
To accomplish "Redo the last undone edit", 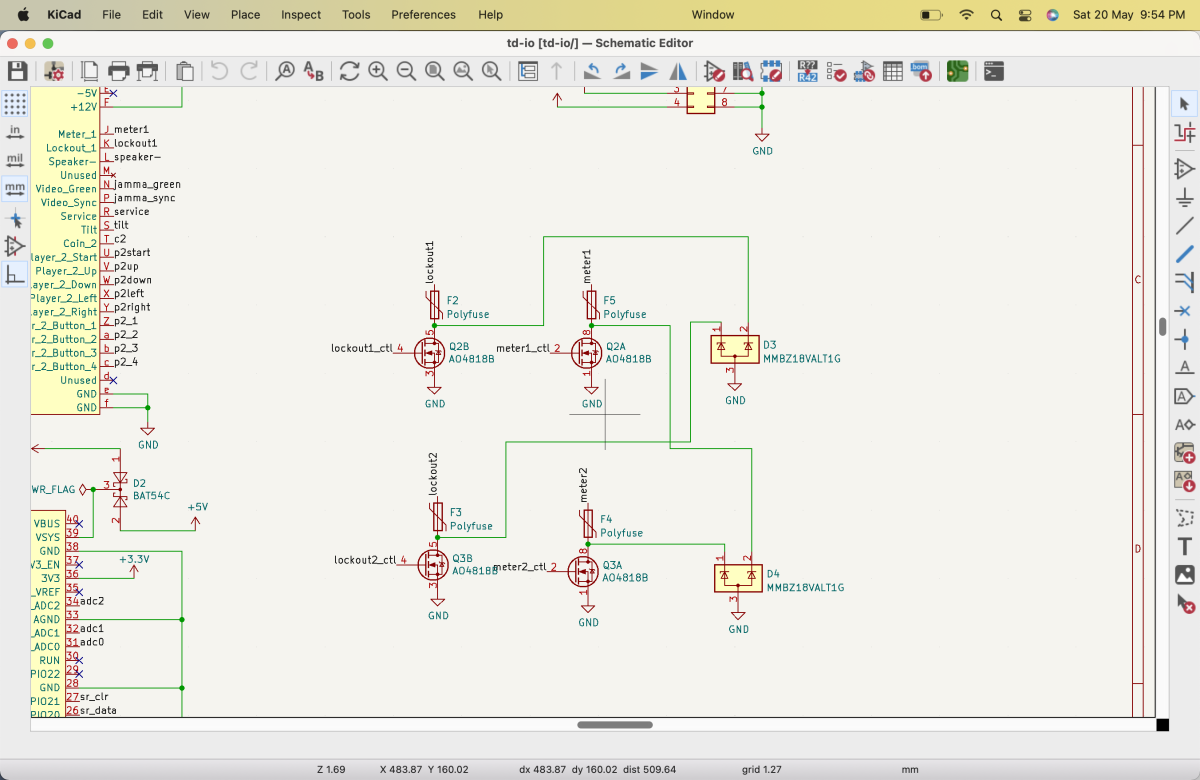I will [249, 71].
